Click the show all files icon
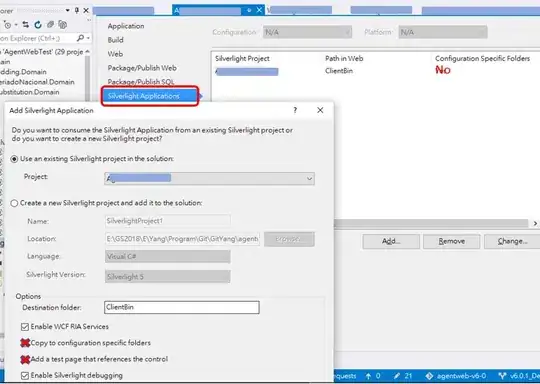Image resolution: width=540 pixels, height=384 pixels. [x=62, y=24]
